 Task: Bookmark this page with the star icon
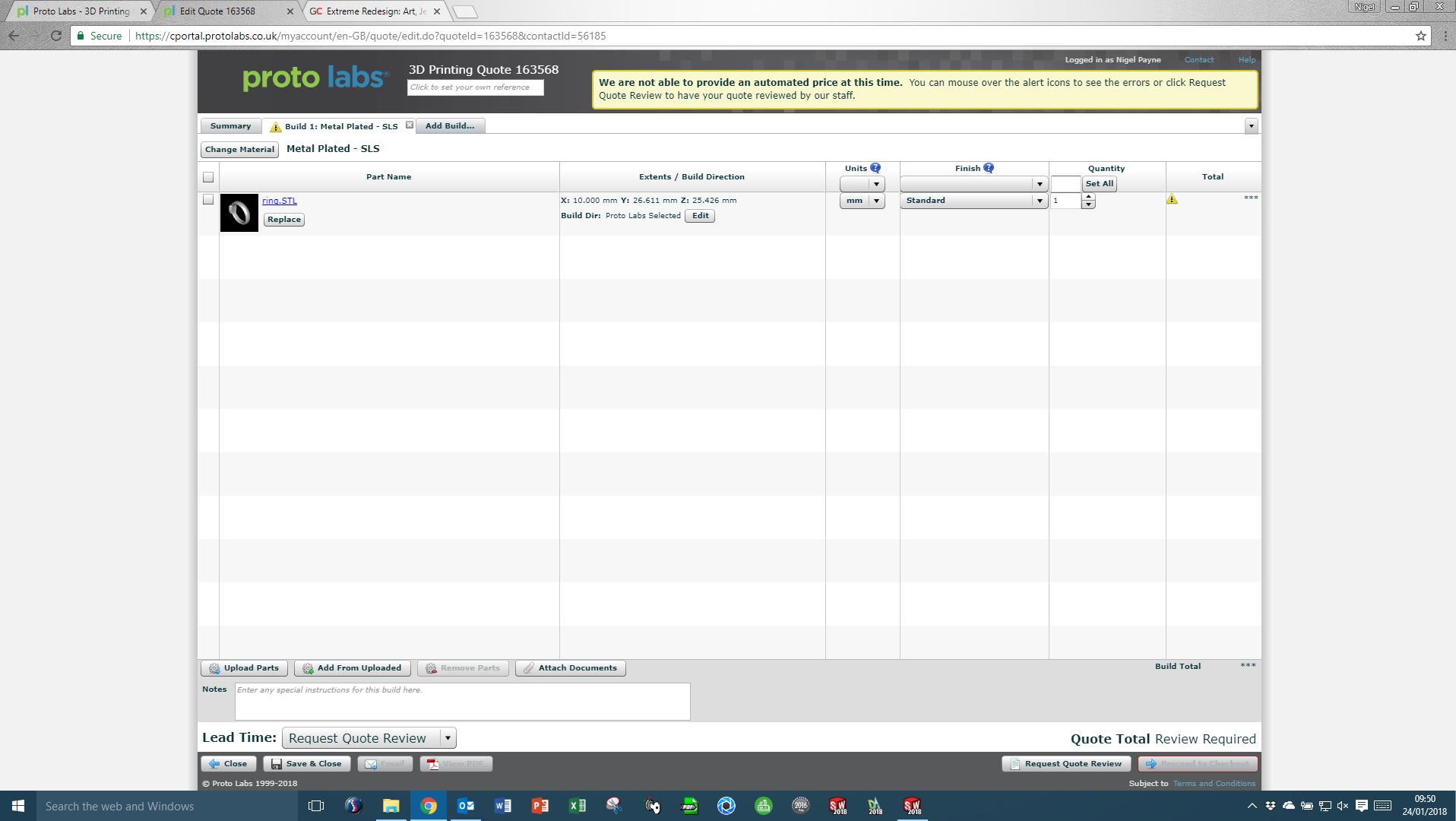(1420, 36)
